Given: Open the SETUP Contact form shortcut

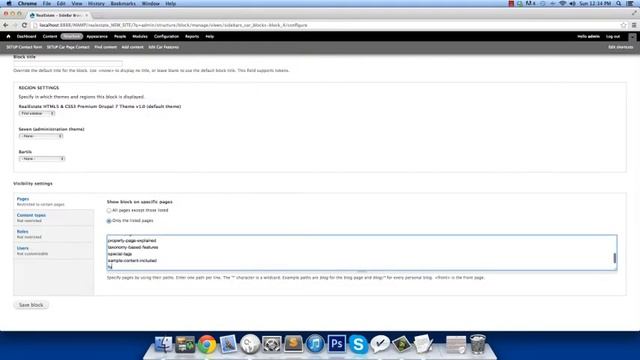Looking at the screenshot, I should [x=24, y=47].
